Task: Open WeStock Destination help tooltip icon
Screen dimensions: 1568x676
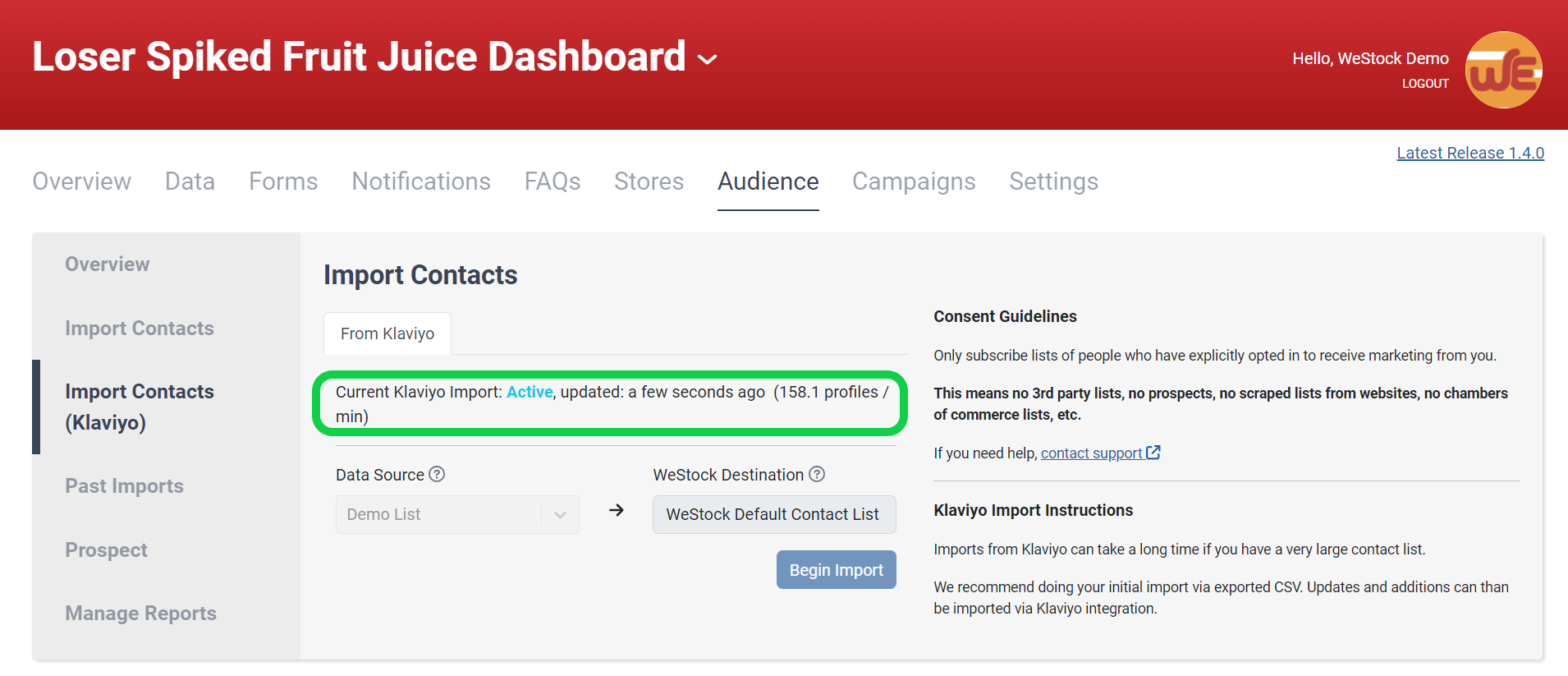Action: tap(817, 474)
